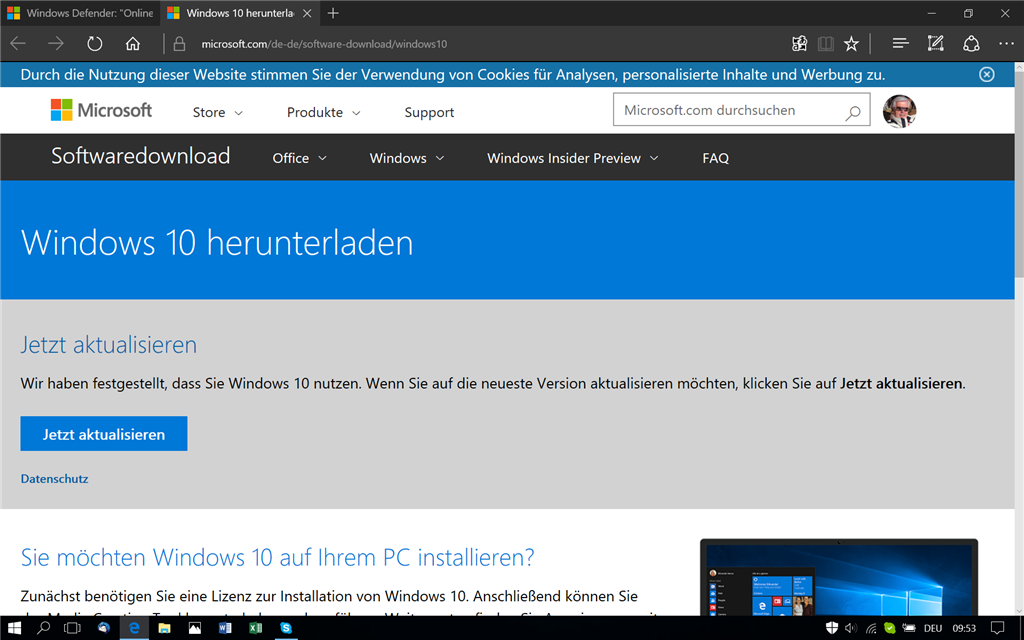Open the volume tray icon
1024x640 pixels.
[850, 628]
